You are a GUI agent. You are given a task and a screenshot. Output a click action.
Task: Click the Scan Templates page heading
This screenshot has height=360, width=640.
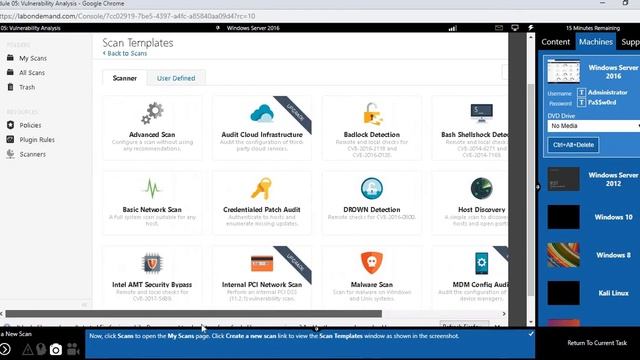(138, 42)
